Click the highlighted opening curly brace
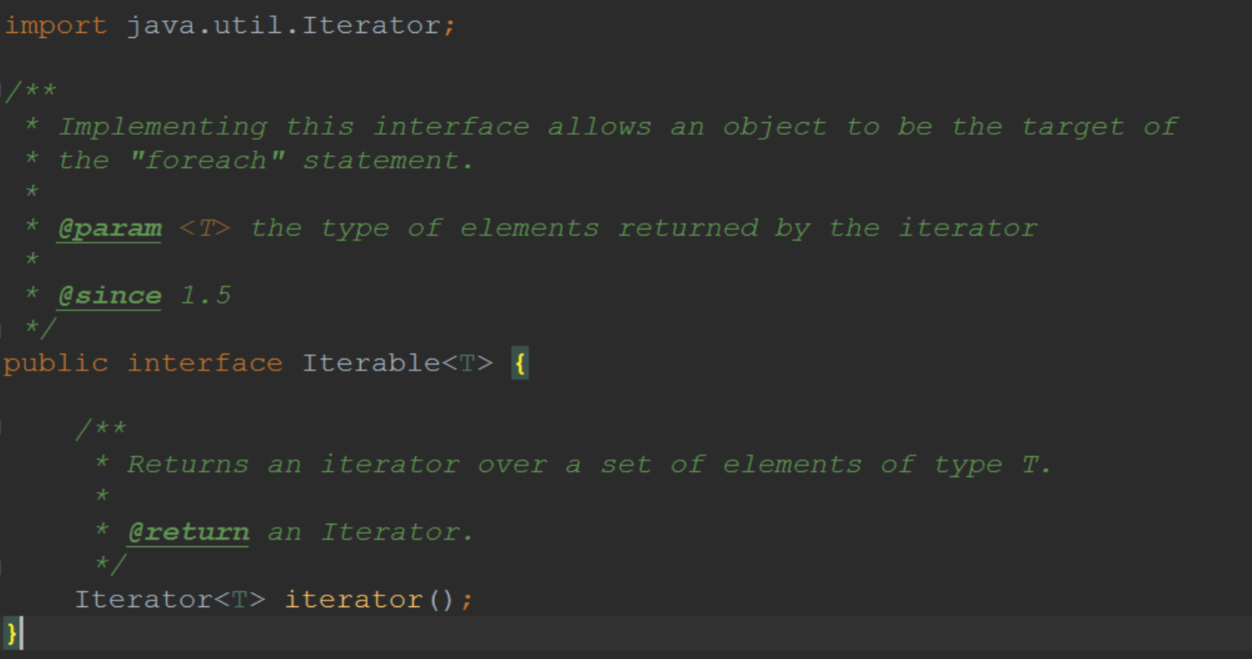This screenshot has height=659, width=1252. tap(519, 363)
